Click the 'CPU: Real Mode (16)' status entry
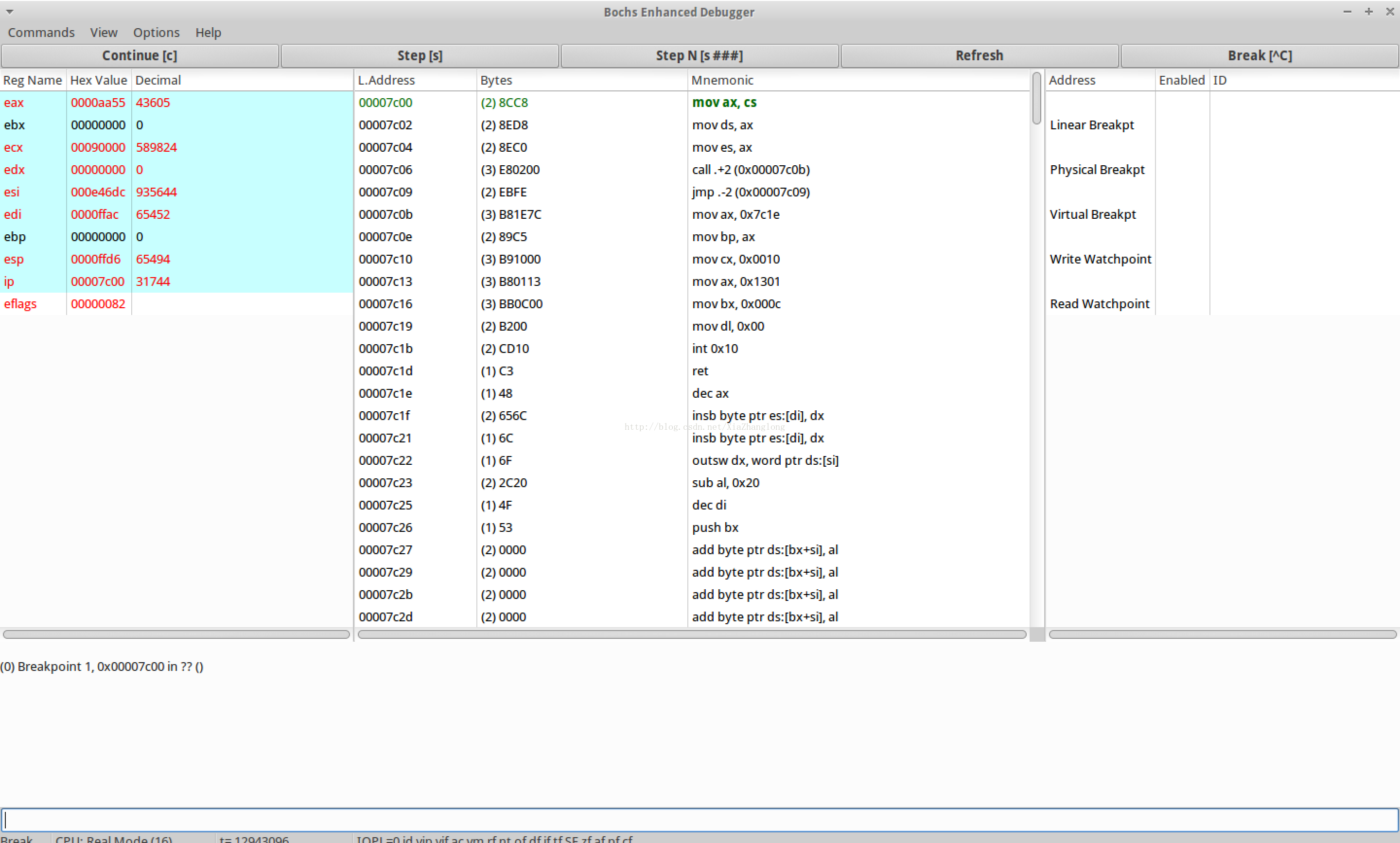 (x=114, y=839)
